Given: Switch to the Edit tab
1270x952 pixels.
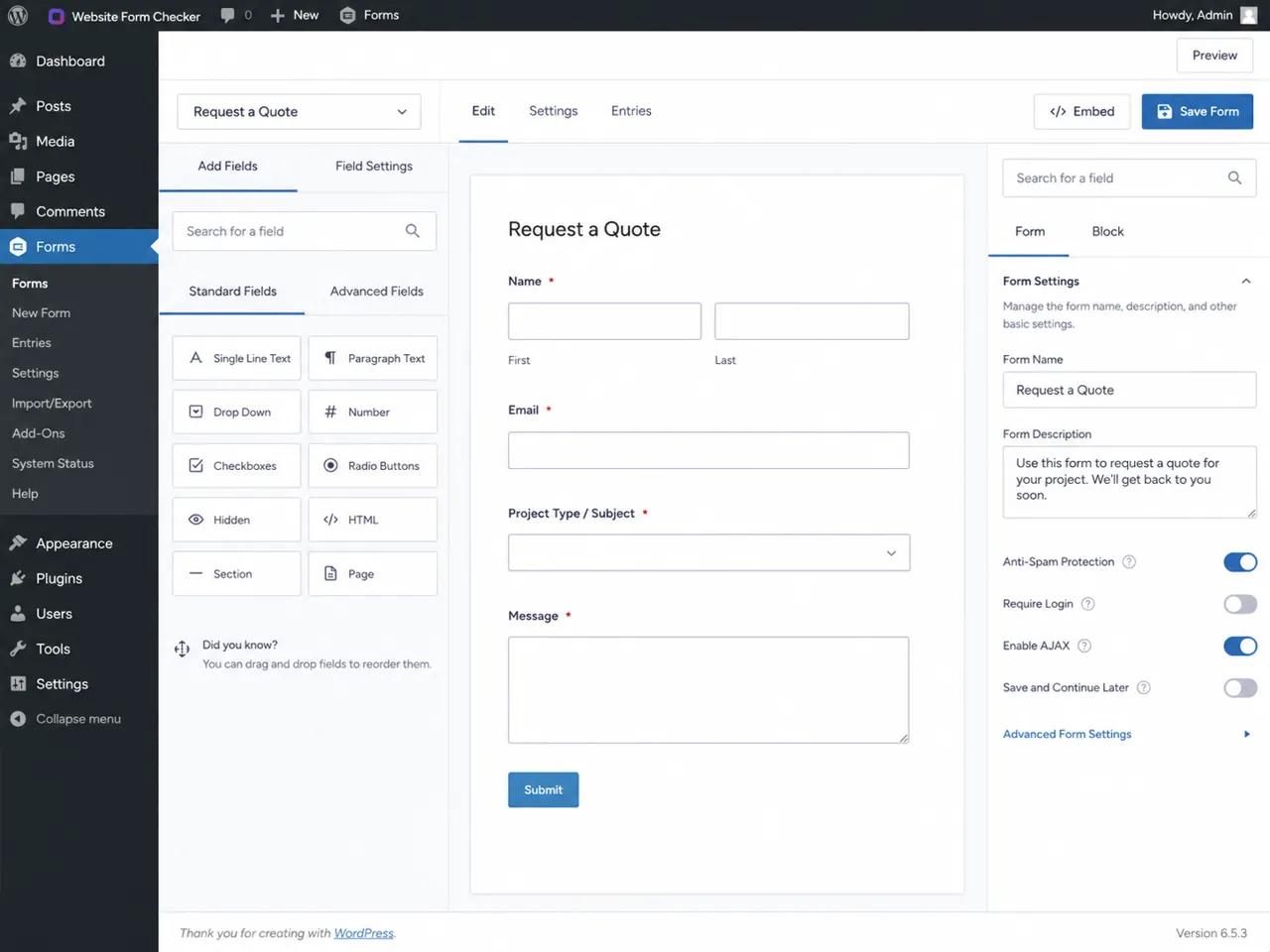Looking at the screenshot, I should [483, 111].
